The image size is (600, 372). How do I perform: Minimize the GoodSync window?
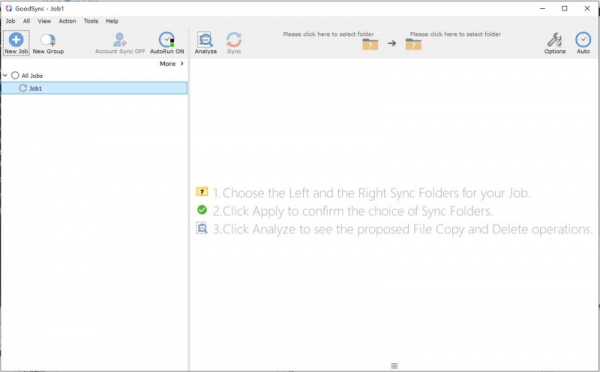click(542, 8)
